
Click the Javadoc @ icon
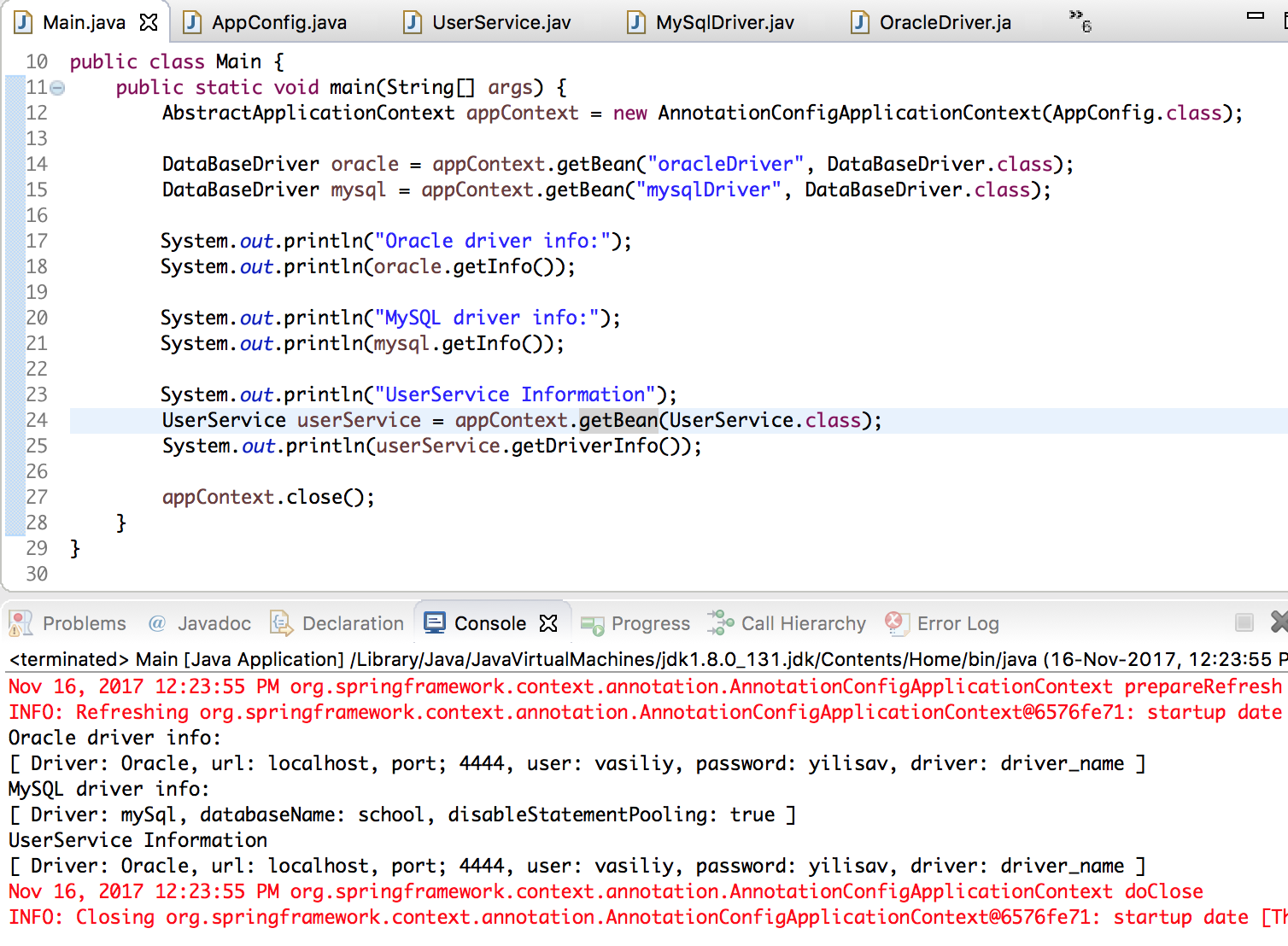pyautogui.click(x=157, y=623)
